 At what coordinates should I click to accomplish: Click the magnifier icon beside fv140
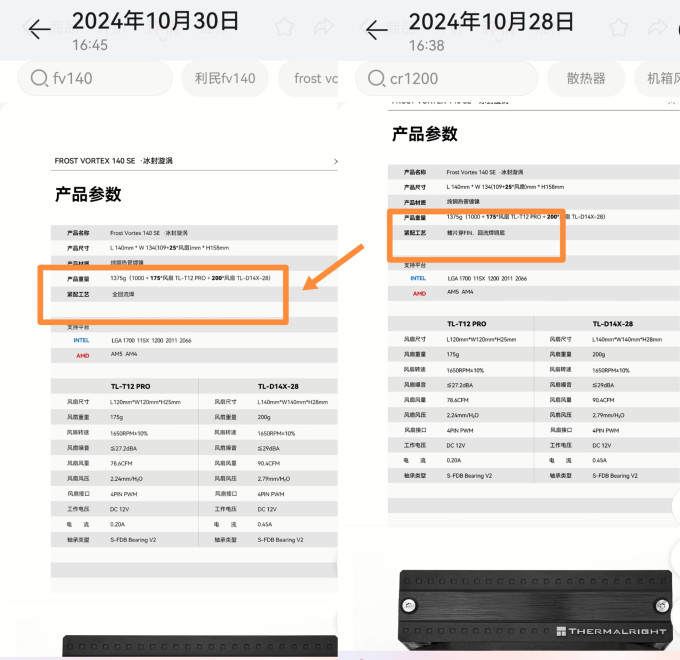[x=39, y=78]
